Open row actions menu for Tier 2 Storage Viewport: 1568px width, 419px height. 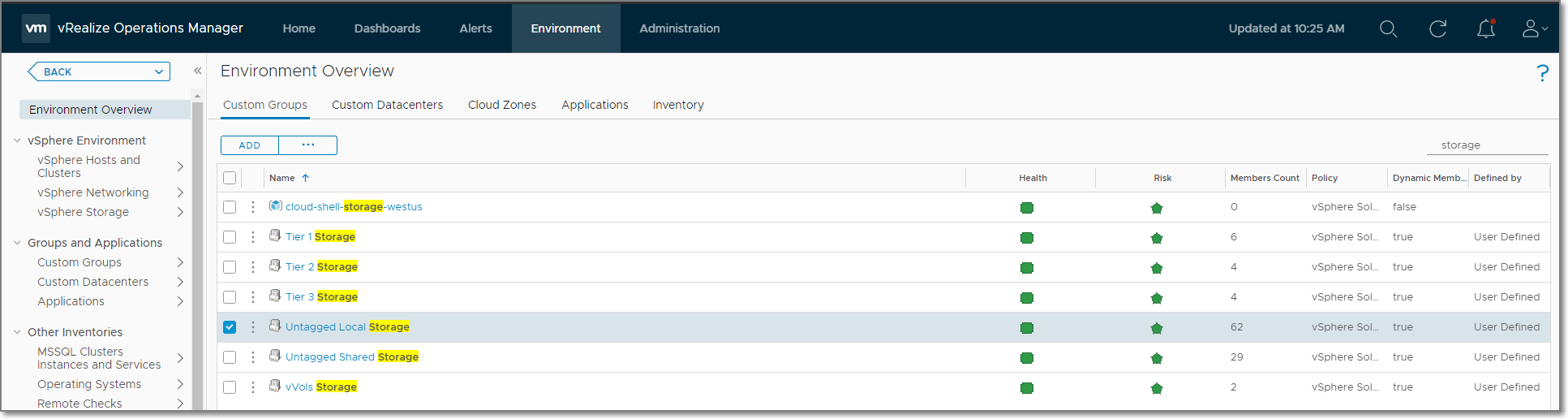[253, 267]
